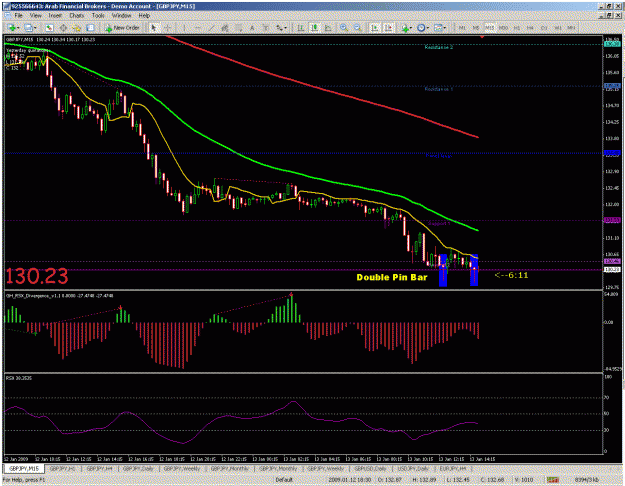
Task: Click the application icon in title bar
Action: (x=7, y=6)
